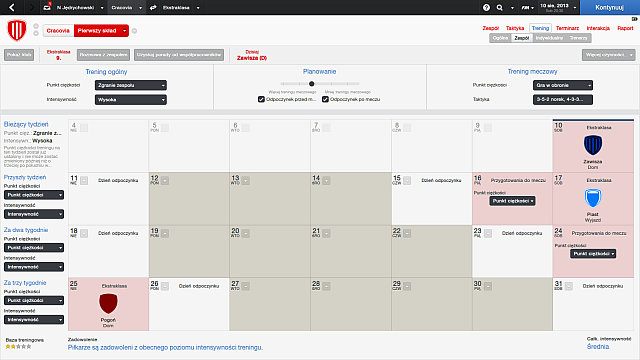Select the Trenerzy sub-tab
Screen dimensions: 640x360
(x=578, y=38)
